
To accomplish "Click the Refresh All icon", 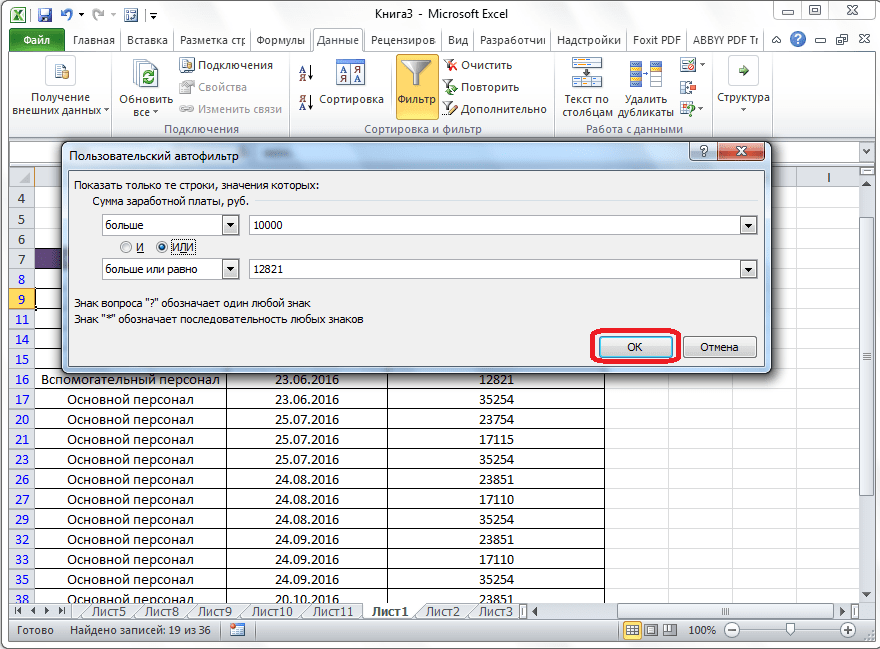I will [146, 76].
